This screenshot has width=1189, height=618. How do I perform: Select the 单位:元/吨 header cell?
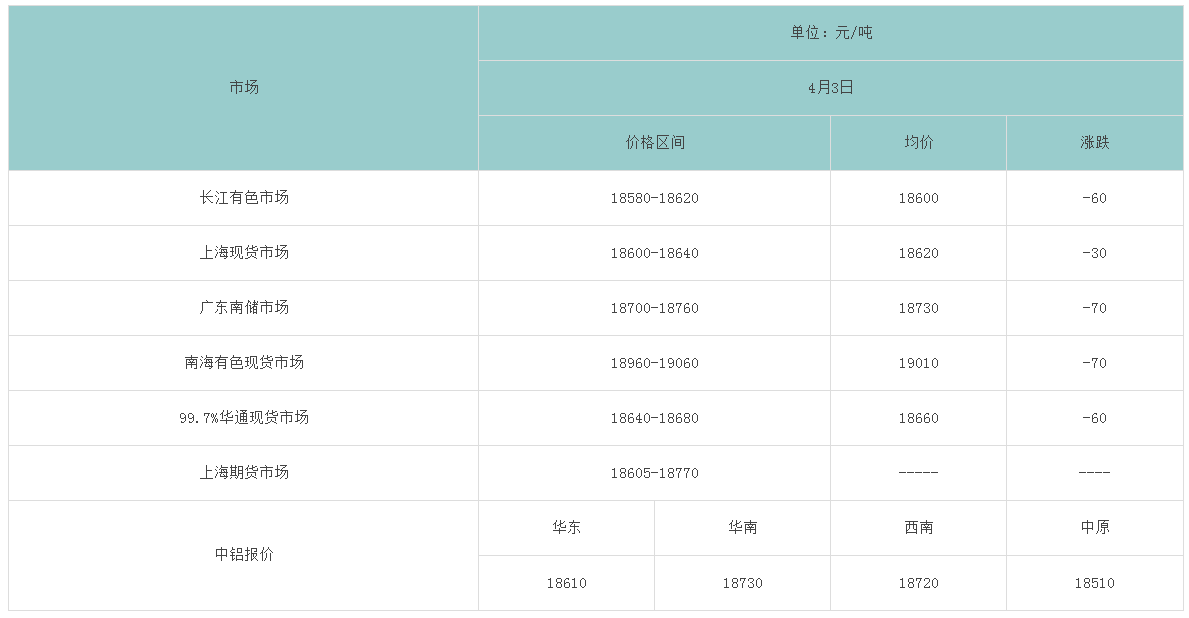(831, 33)
